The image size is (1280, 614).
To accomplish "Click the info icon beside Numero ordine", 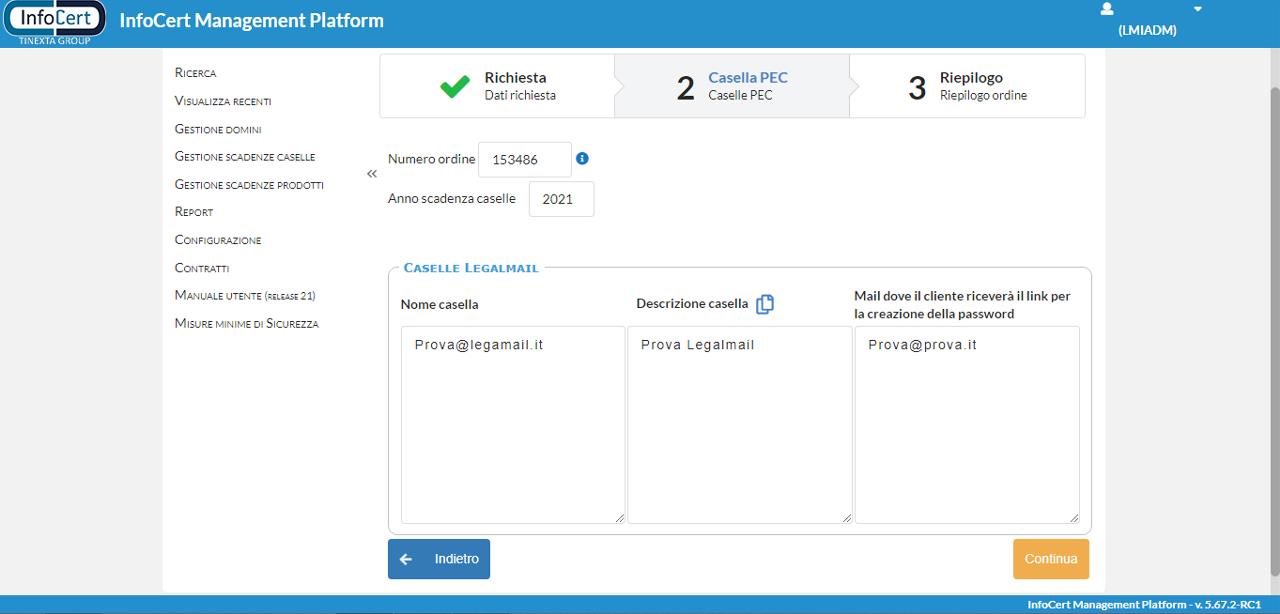I will [x=582, y=158].
